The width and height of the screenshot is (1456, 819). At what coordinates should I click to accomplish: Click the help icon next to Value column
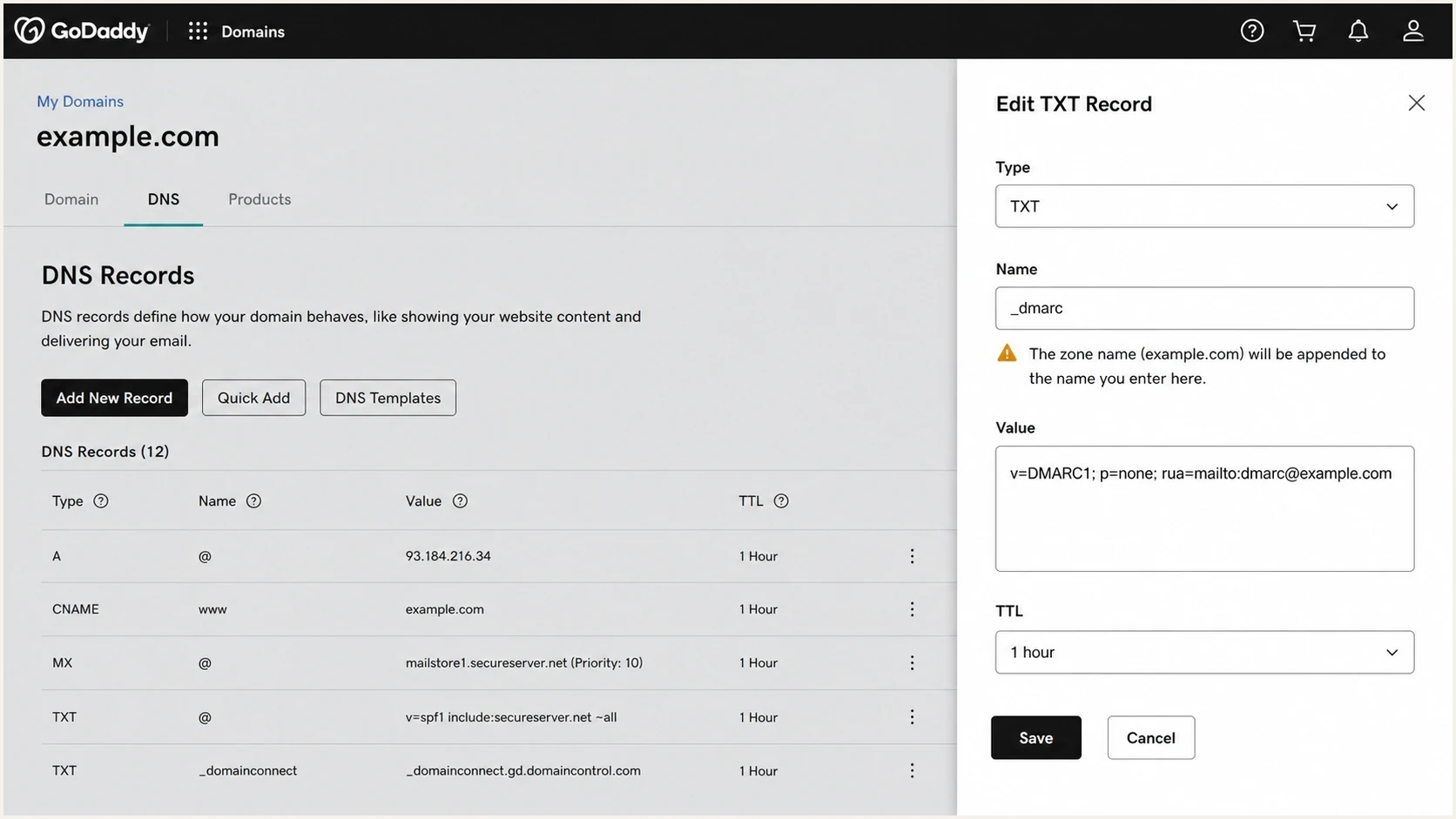[460, 501]
